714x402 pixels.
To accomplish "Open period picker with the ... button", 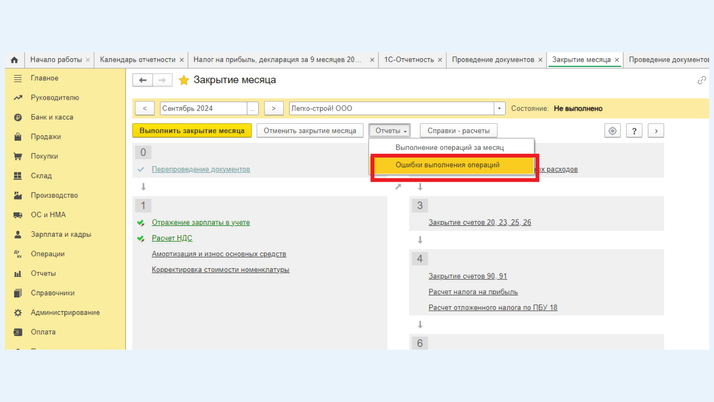I will click(253, 108).
